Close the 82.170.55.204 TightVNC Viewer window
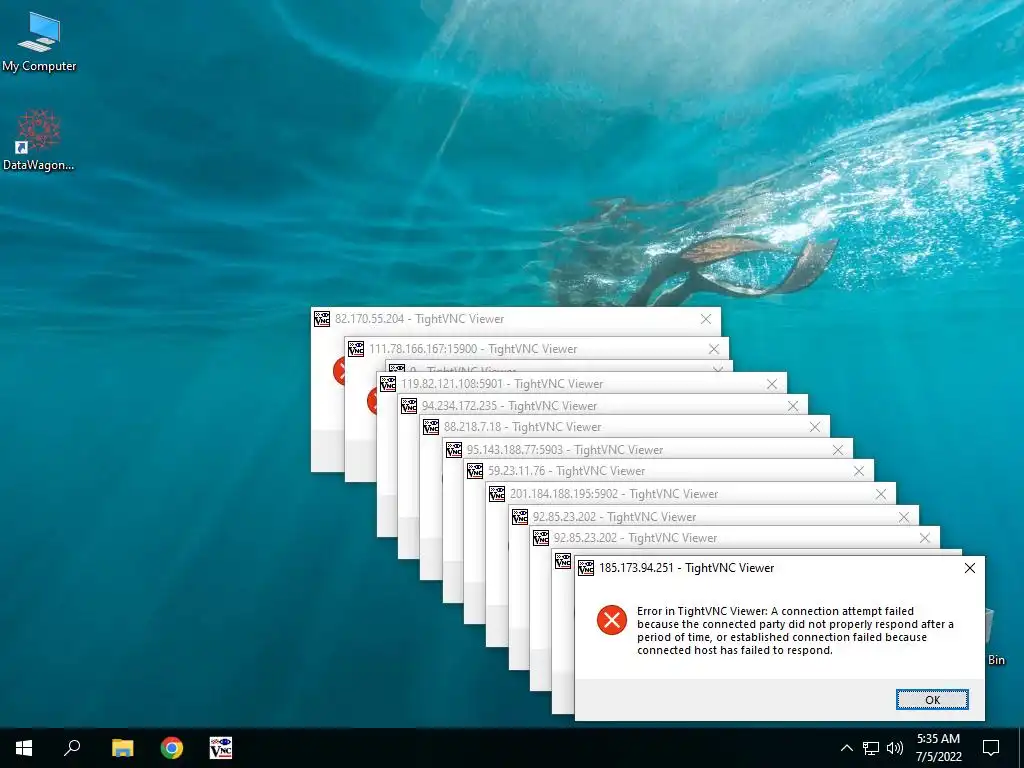 (706, 319)
